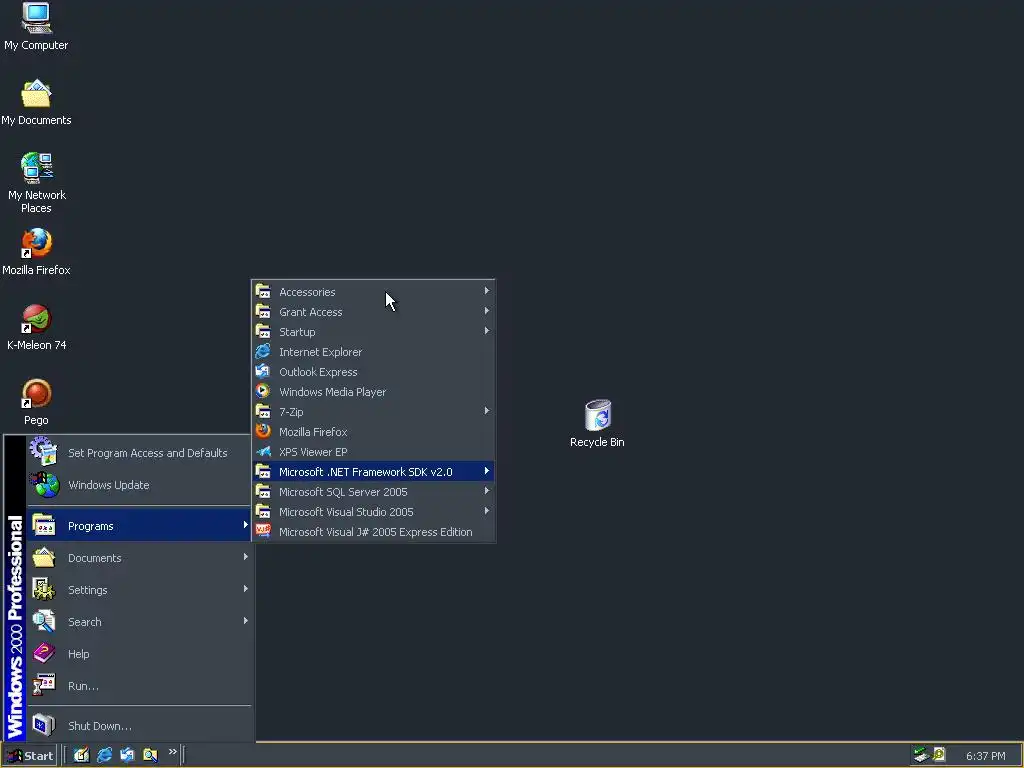Select the Recycle Bin icon

tap(597, 423)
